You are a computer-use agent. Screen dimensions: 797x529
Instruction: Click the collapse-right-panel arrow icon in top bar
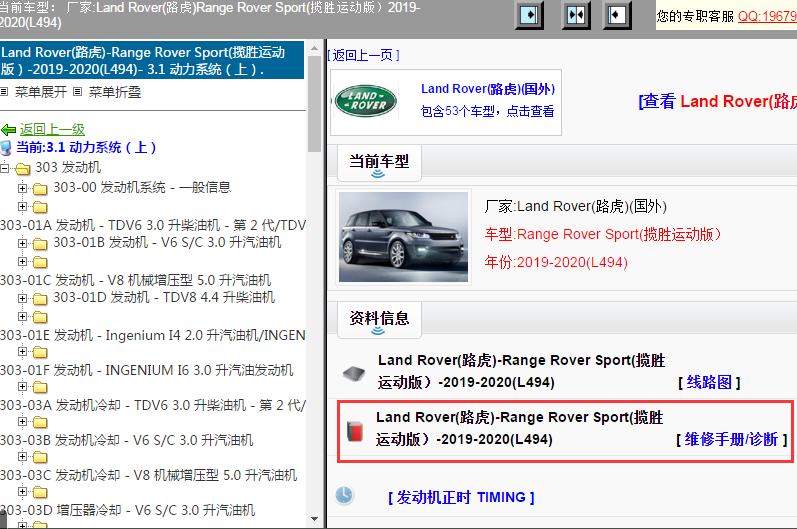pos(617,15)
